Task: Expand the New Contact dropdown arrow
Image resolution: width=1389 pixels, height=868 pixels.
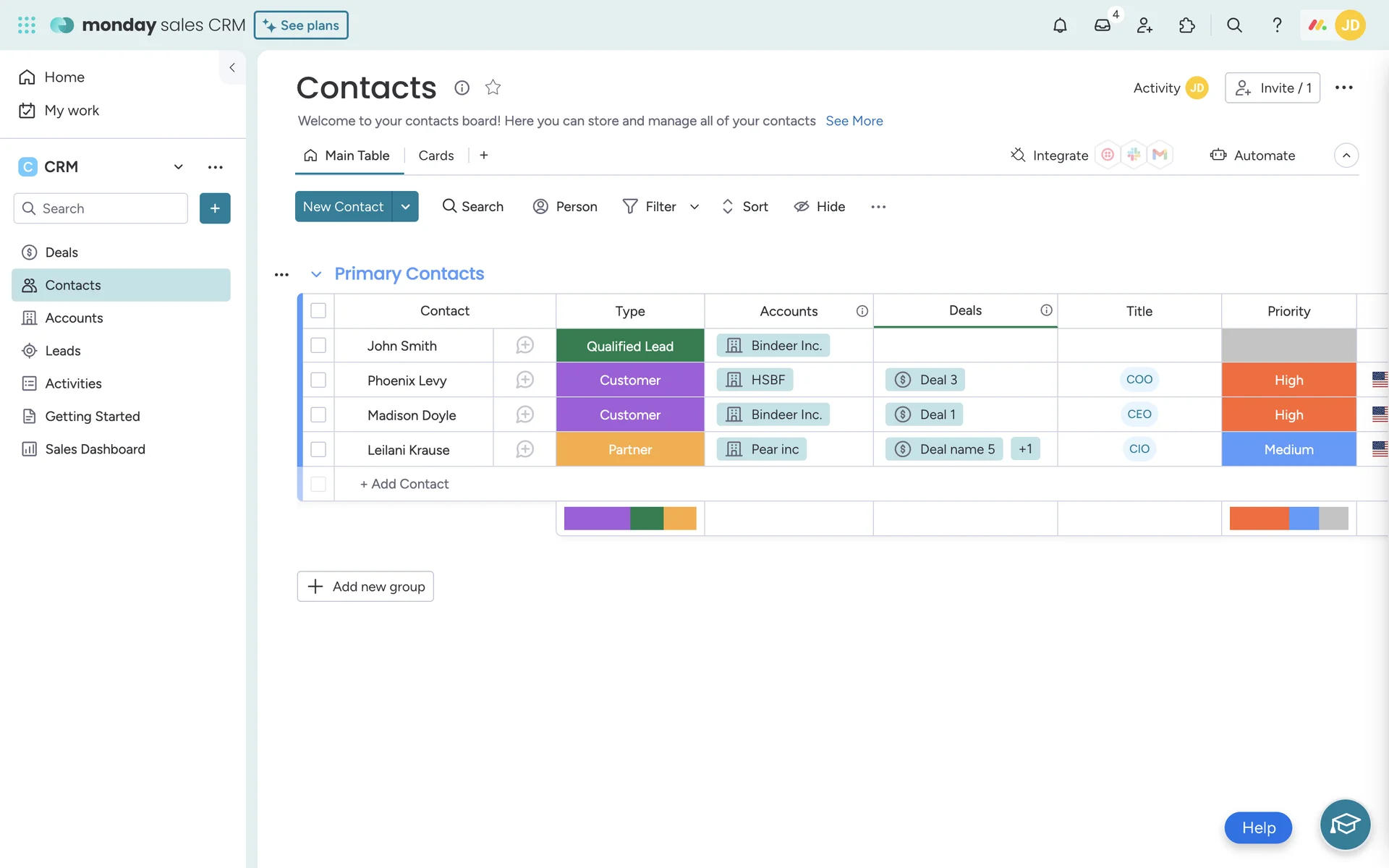Action: (x=405, y=207)
